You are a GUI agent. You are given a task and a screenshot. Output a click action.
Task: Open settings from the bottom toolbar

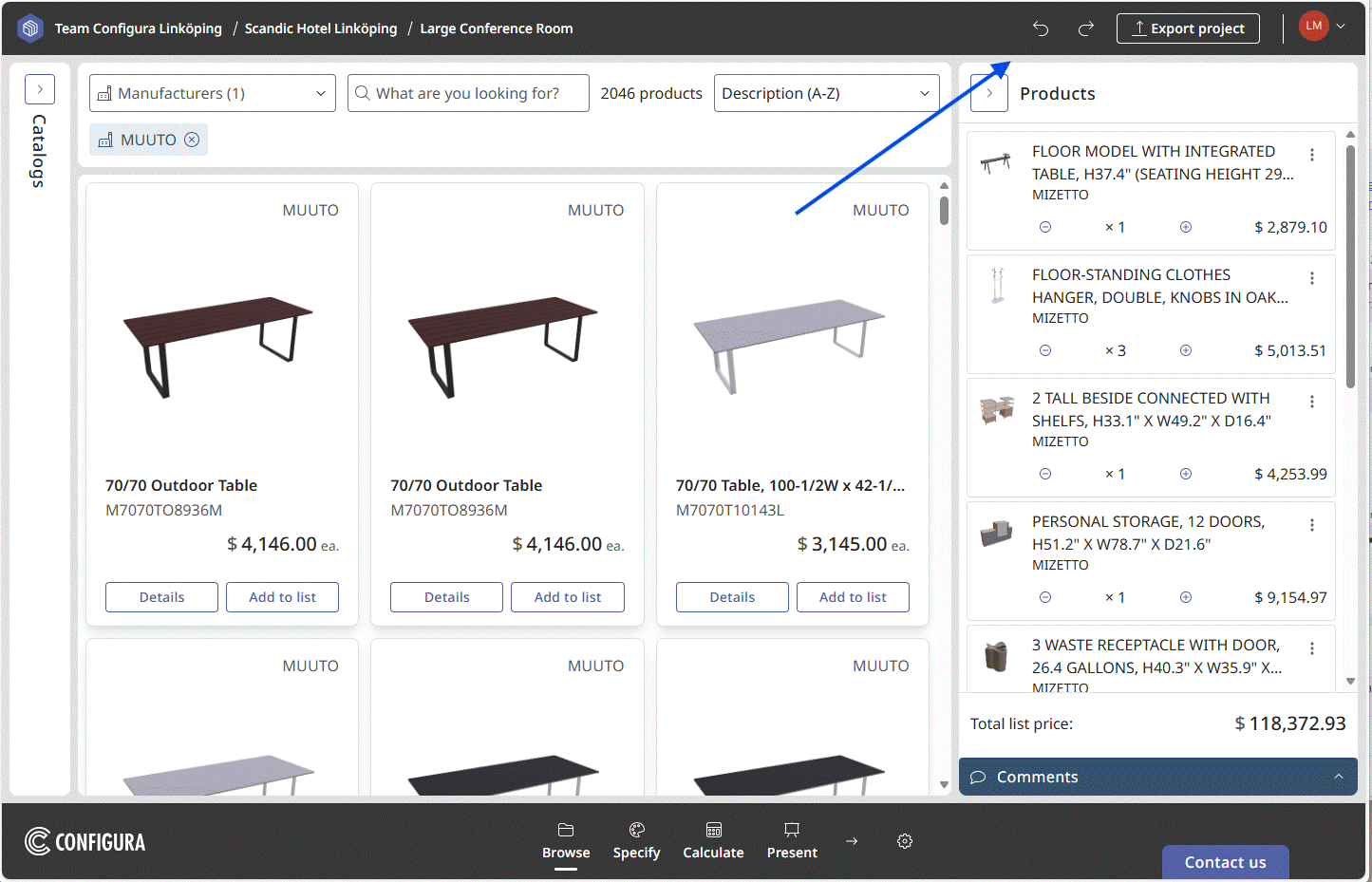coord(904,841)
